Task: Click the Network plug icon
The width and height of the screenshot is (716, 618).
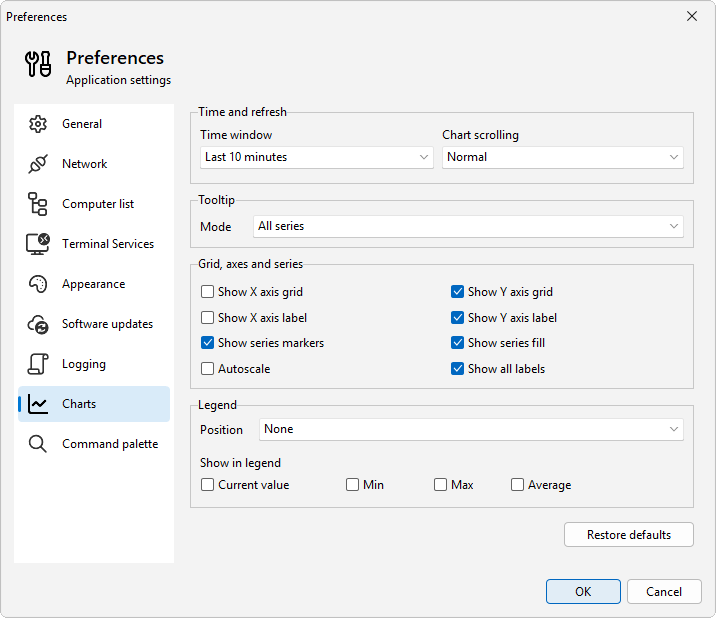Action: click(x=37, y=164)
